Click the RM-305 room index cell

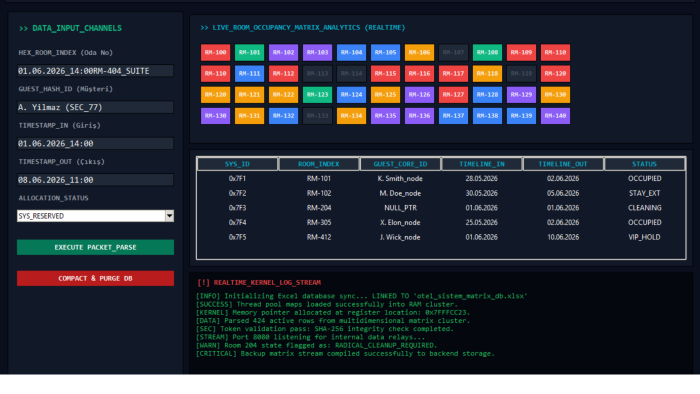pos(319,223)
